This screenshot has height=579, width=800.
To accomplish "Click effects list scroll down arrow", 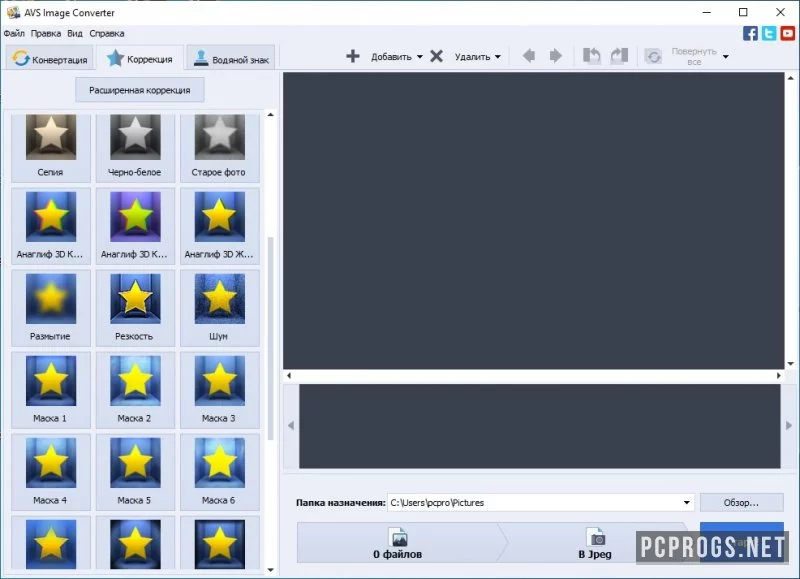I will 270,570.
